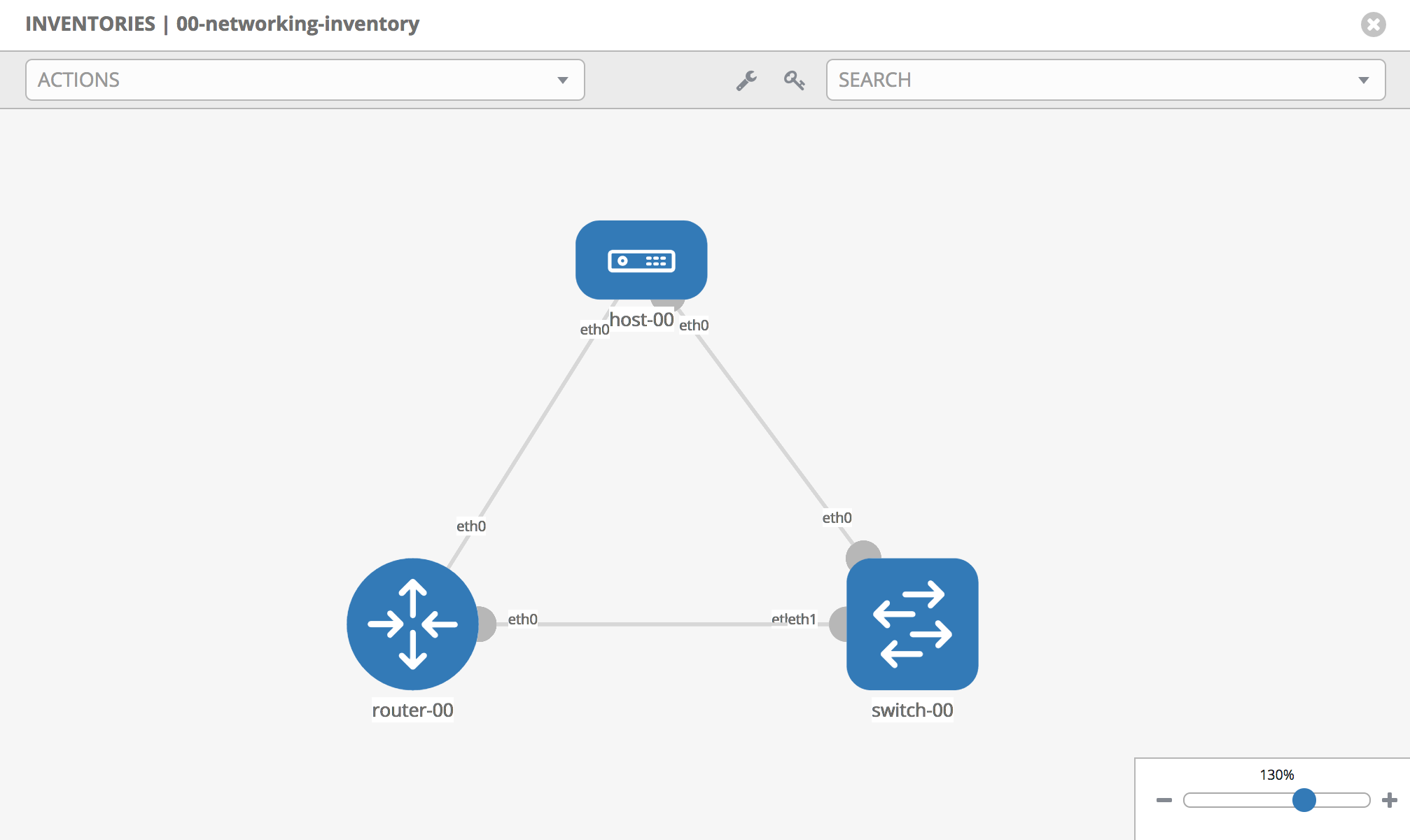Screen dimensions: 1410x840
Task: Click switch-00's eth1 interface connector dot
Action: point(838,624)
